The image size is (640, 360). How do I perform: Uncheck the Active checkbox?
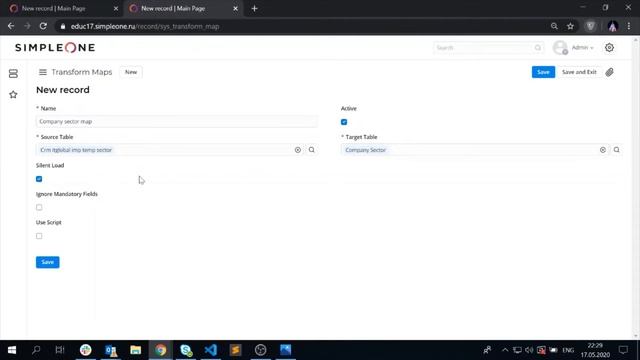(344, 122)
